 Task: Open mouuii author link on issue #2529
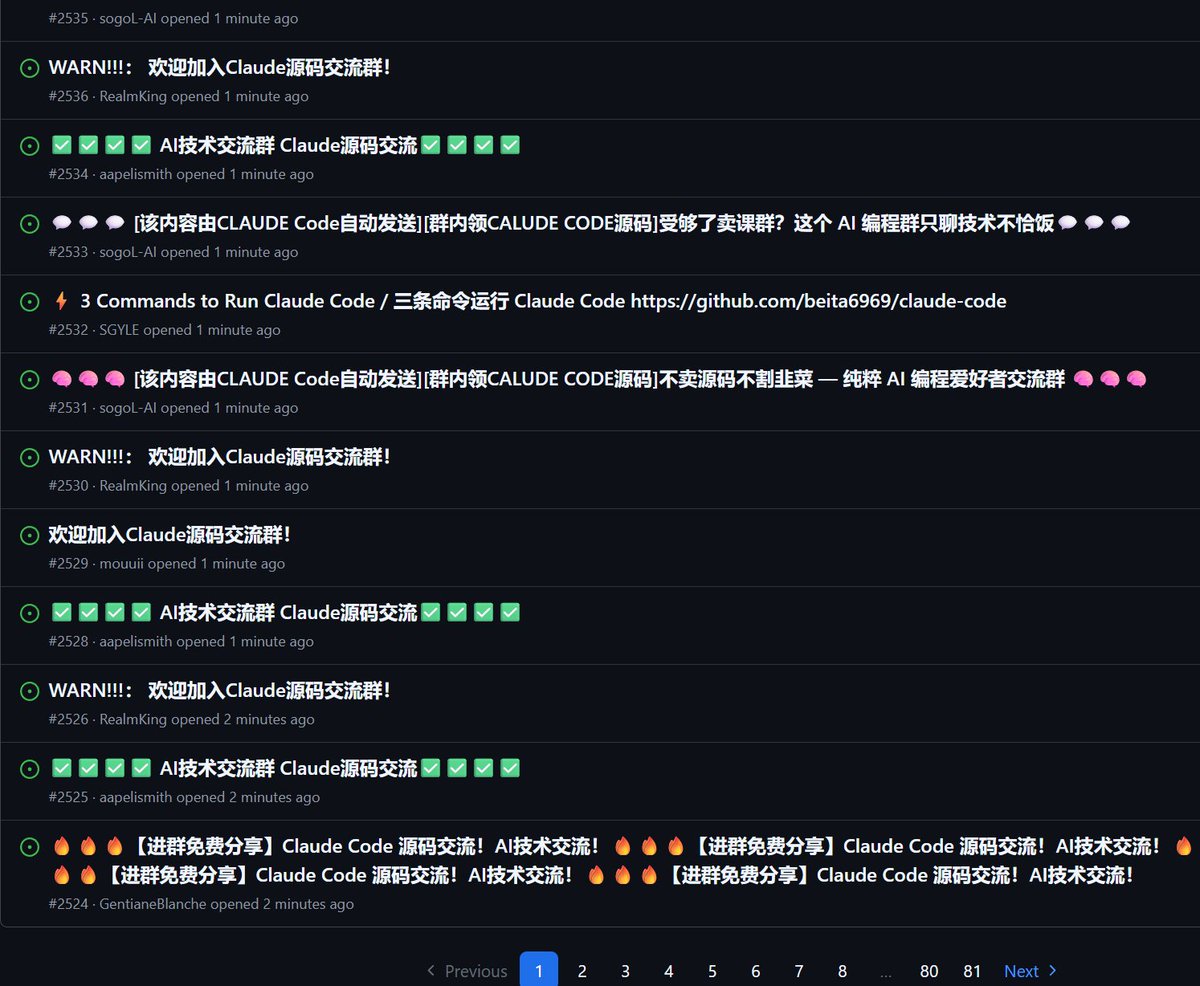click(x=122, y=565)
